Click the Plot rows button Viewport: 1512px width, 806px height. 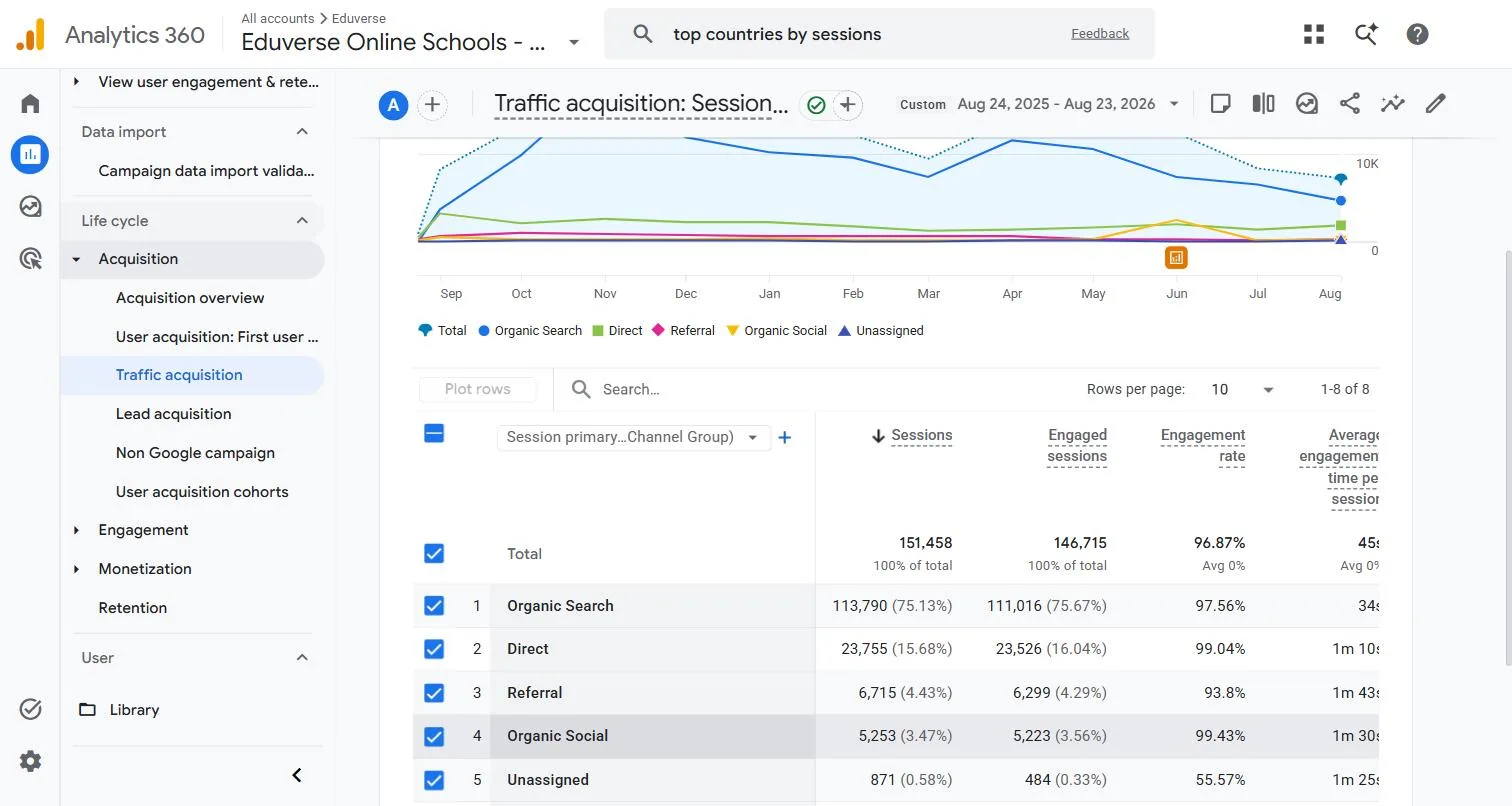click(478, 389)
